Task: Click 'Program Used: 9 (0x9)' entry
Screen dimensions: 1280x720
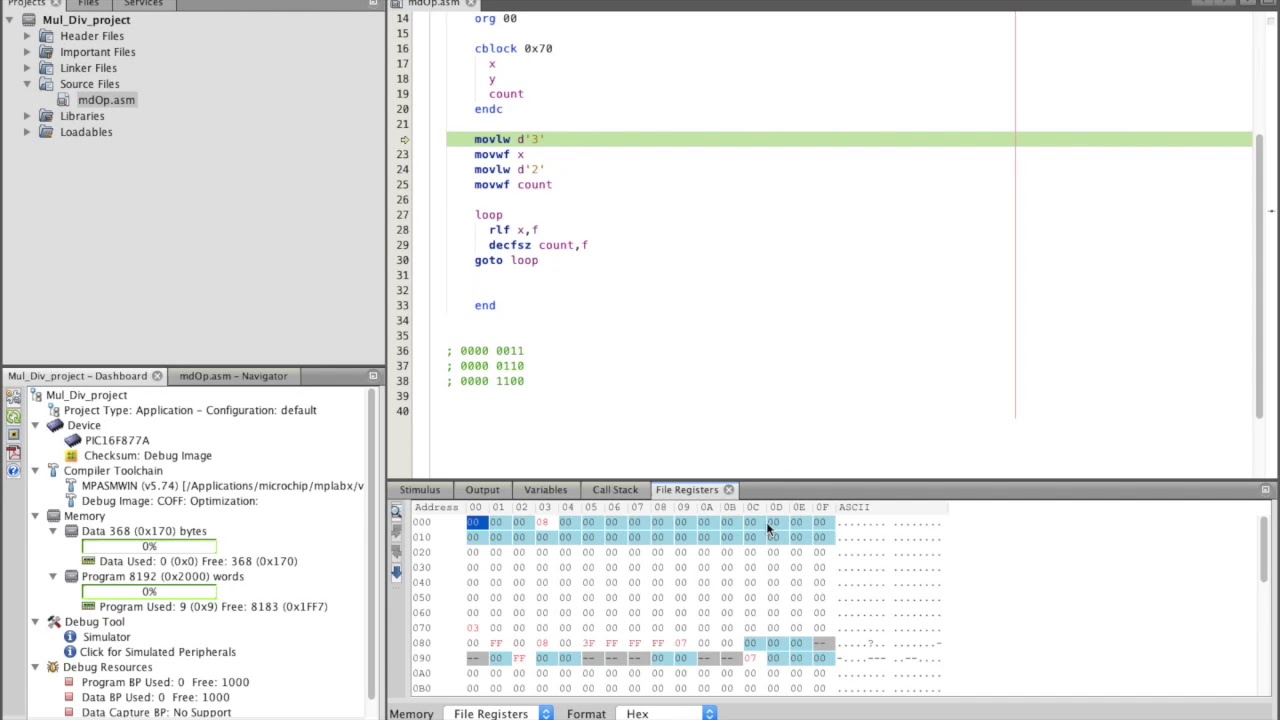Action: tap(213, 607)
